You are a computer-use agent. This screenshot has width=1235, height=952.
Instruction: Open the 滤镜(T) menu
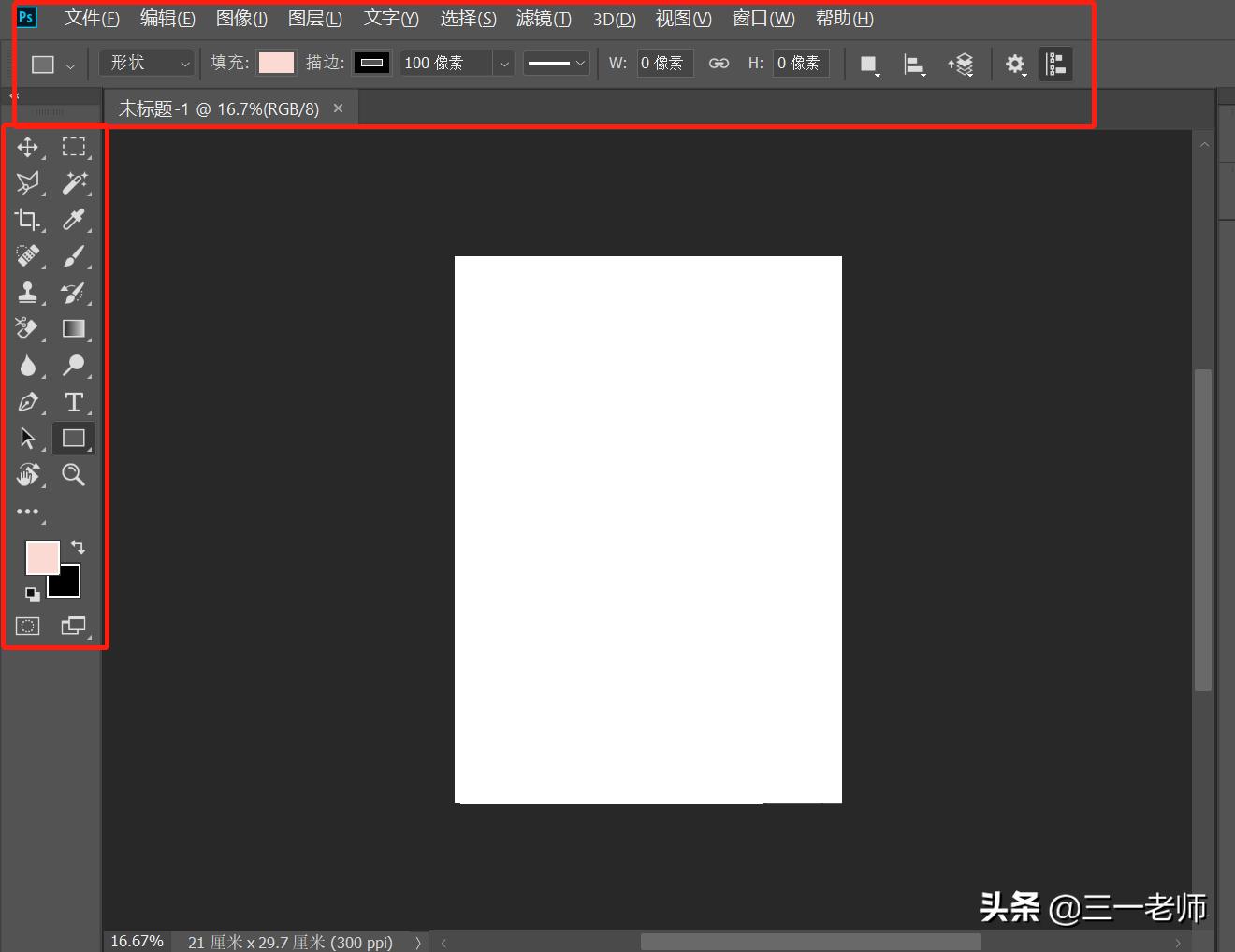click(544, 19)
